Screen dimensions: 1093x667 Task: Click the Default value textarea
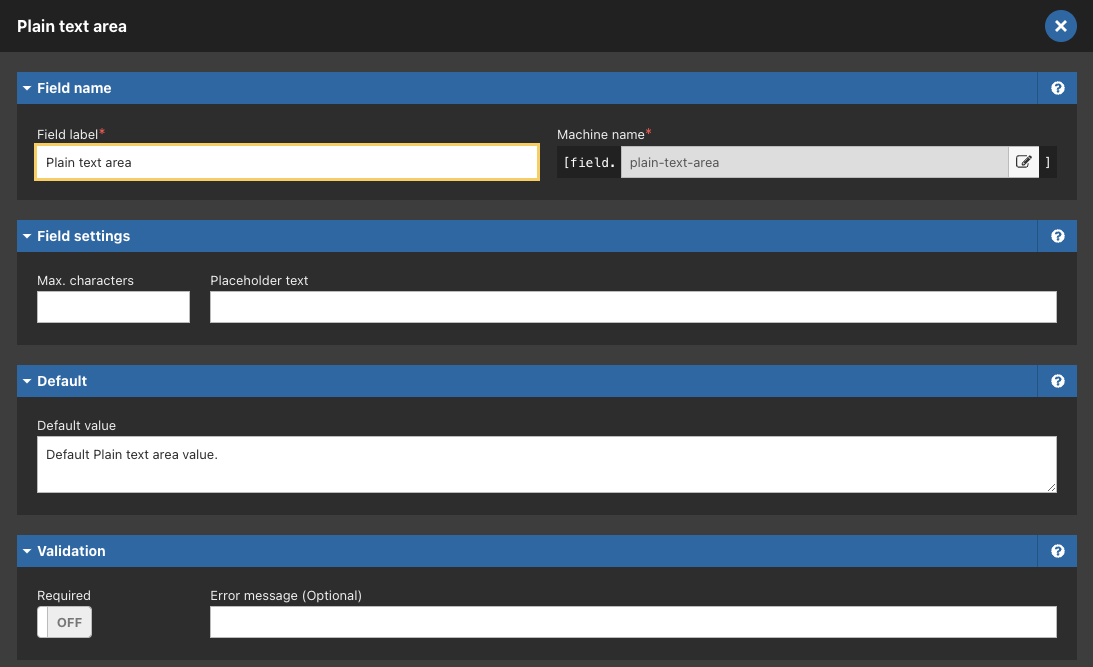click(x=546, y=463)
